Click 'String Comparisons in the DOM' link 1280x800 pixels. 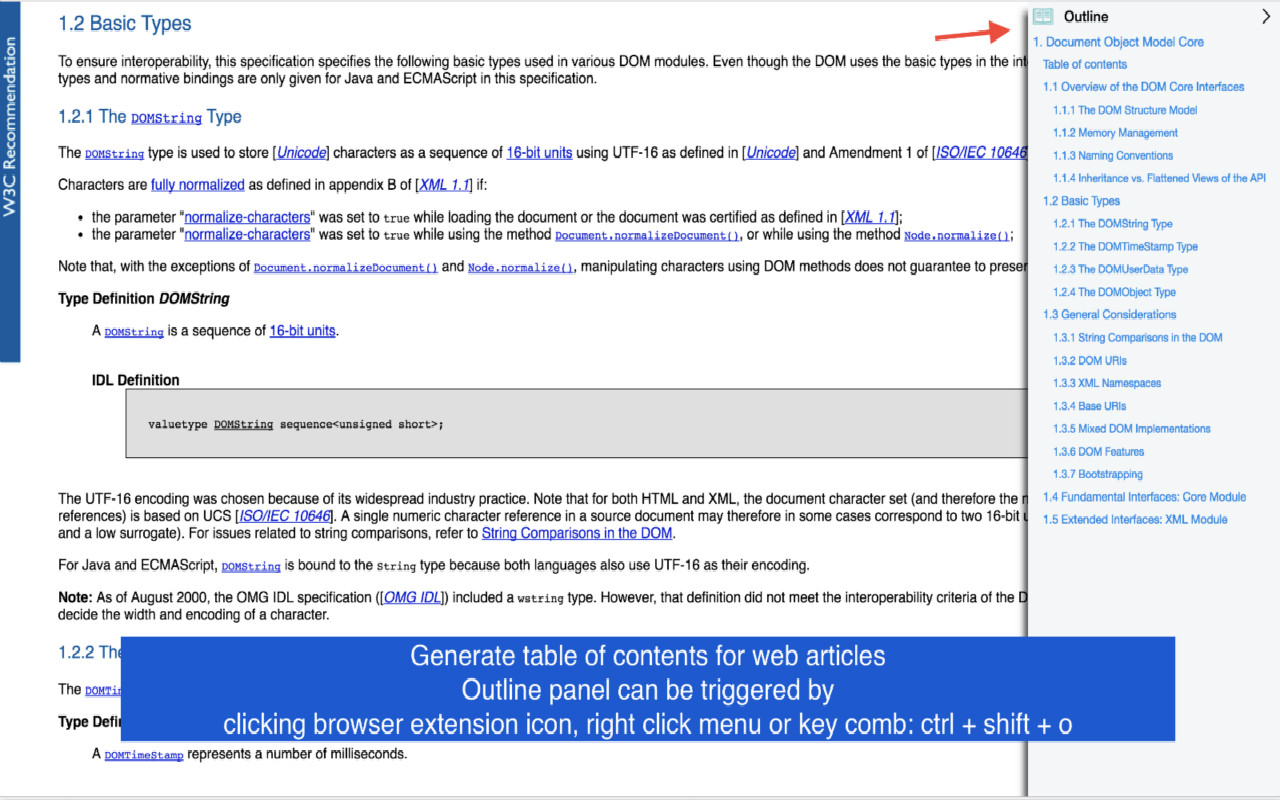[x=577, y=534]
